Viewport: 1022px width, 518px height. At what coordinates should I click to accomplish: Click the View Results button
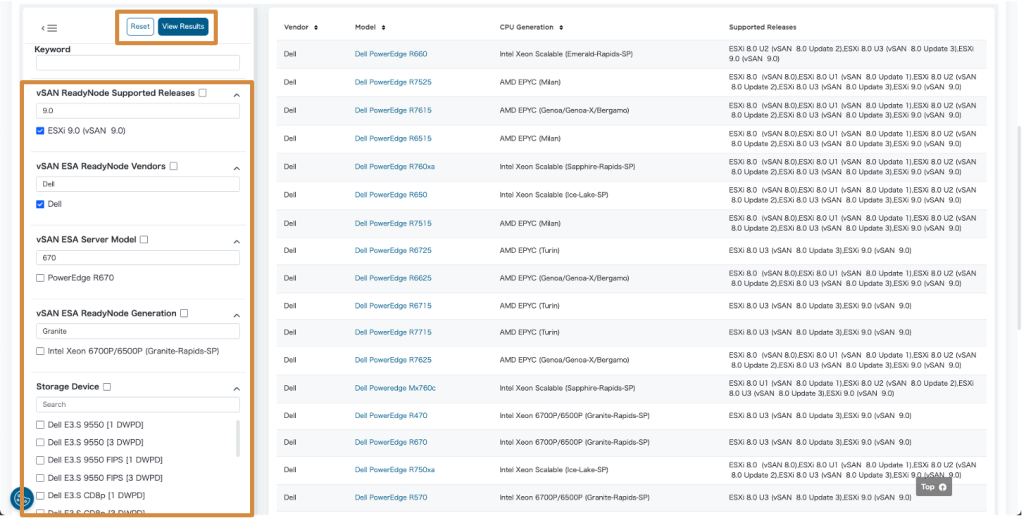pos(183,27)
